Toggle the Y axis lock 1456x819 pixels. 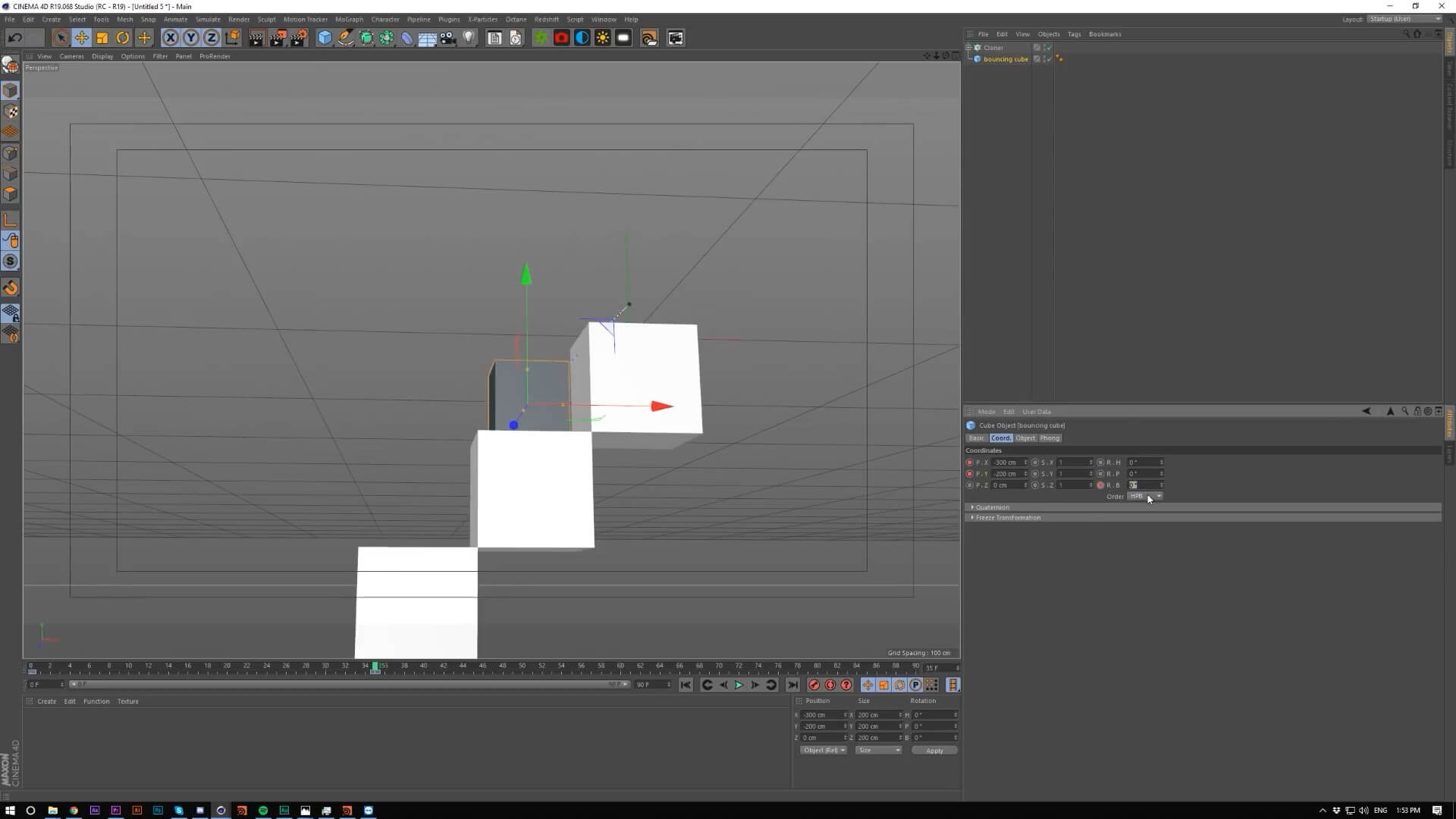click(x=191, y=38)
